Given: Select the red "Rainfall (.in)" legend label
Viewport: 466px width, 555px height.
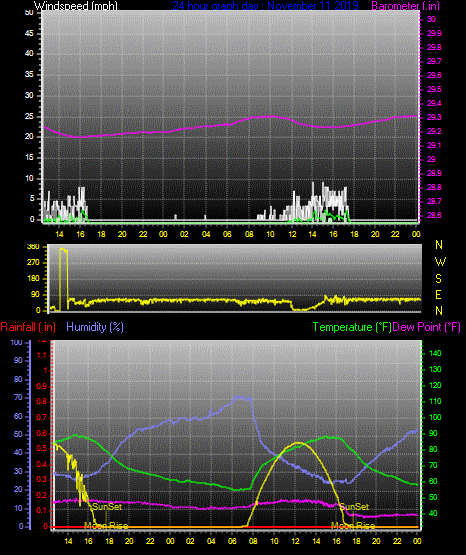Looking at the screenshot, I should [x=28, y=327].
